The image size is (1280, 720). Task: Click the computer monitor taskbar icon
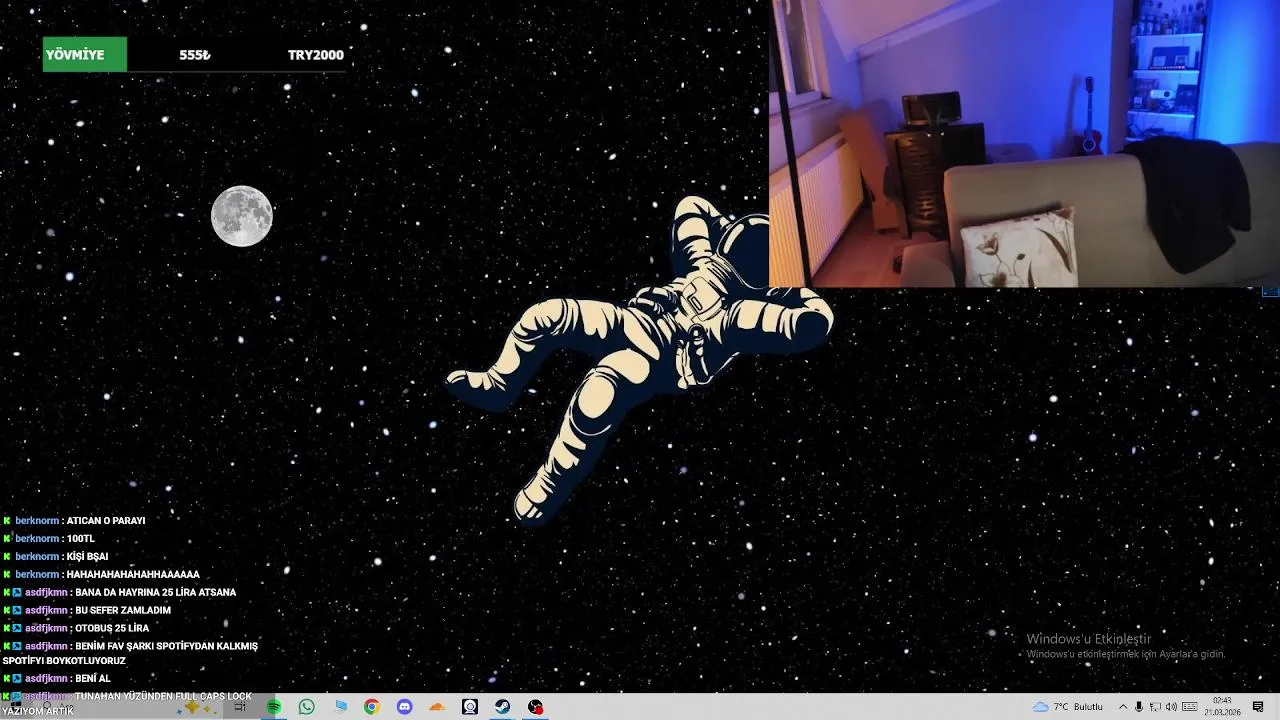pos(340,707)
